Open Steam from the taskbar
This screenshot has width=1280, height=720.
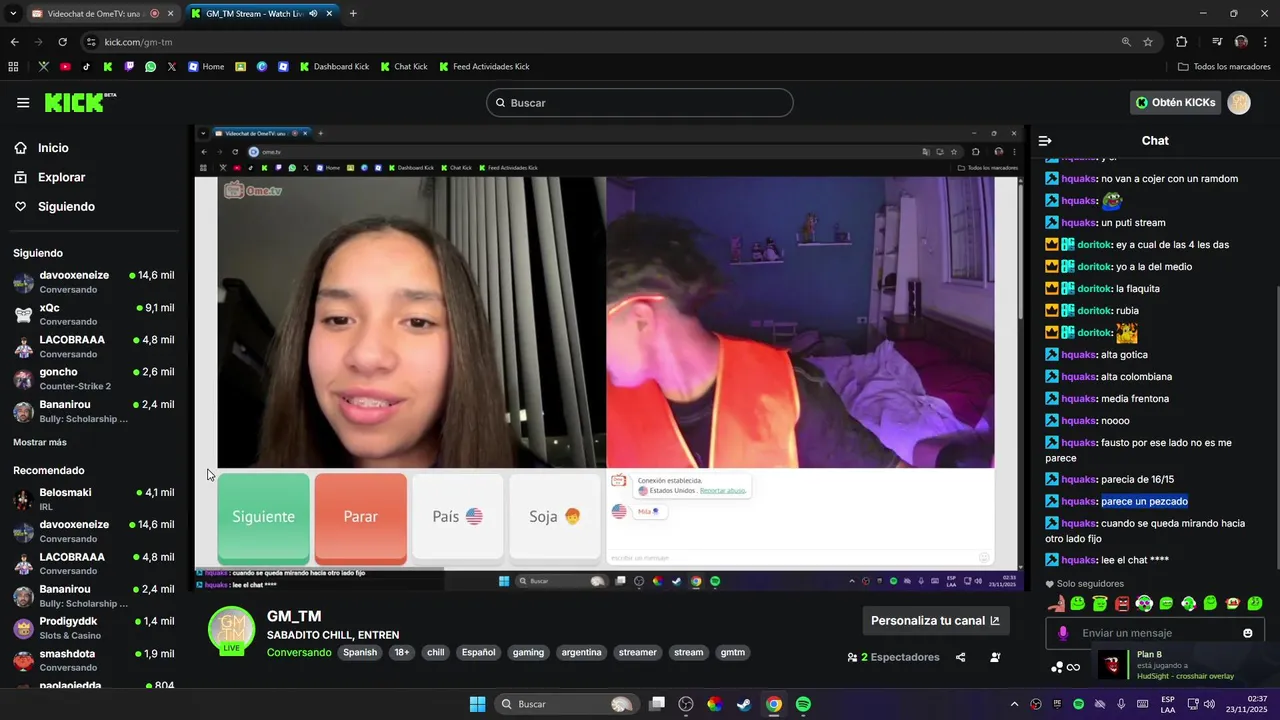coord(744,704)
